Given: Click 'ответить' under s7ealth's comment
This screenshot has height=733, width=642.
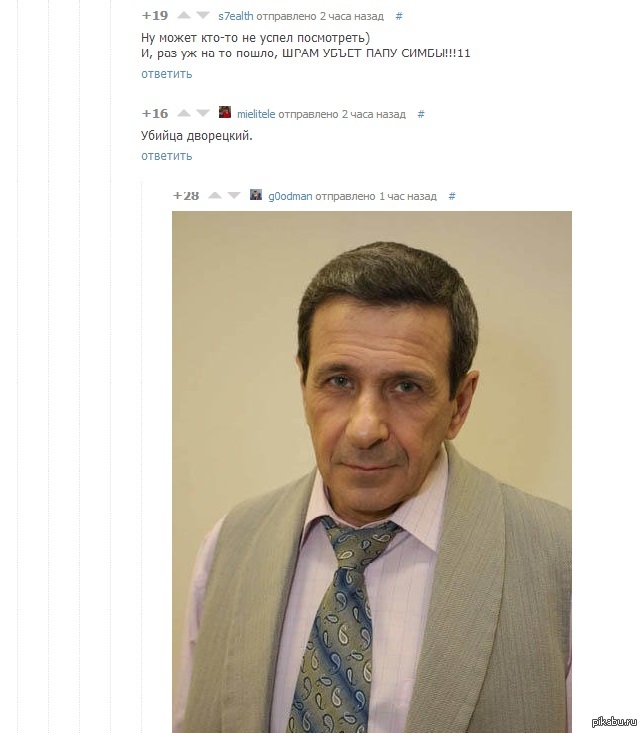Looking at the screenshot, I should pos(166,74).
